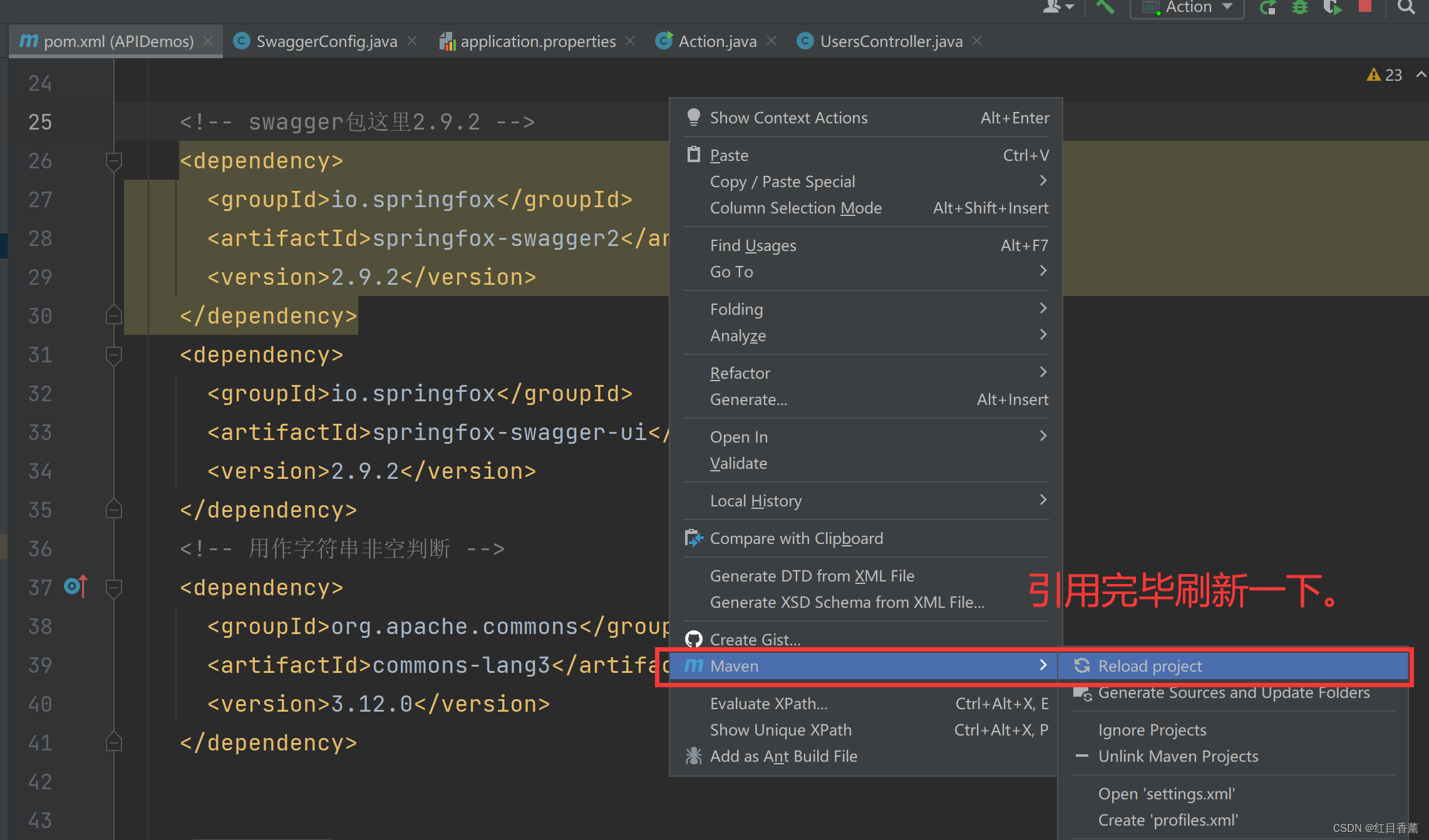Choose Create 'profiles.xml'
The height and width of the screenshot is (840, 1429).
coord(1168,819)
